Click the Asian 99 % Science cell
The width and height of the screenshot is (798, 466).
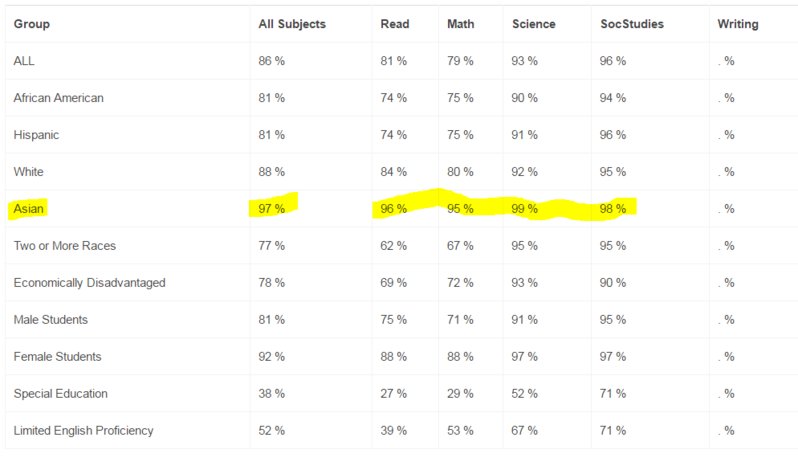pos(524,209)
